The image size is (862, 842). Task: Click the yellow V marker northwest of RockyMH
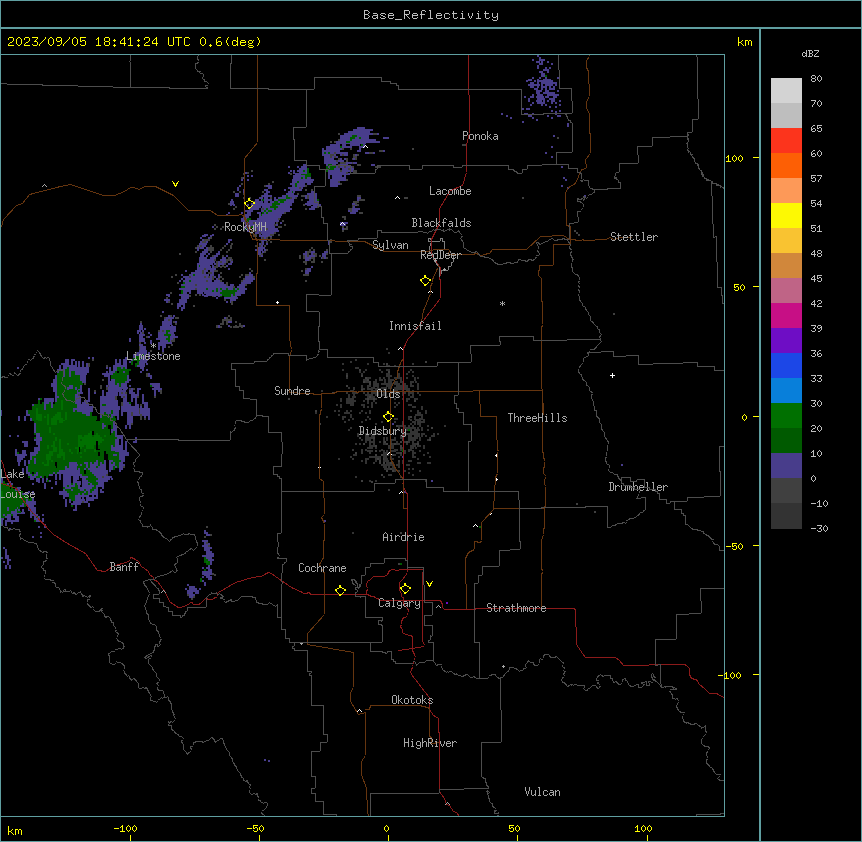[x=175, y=184]
